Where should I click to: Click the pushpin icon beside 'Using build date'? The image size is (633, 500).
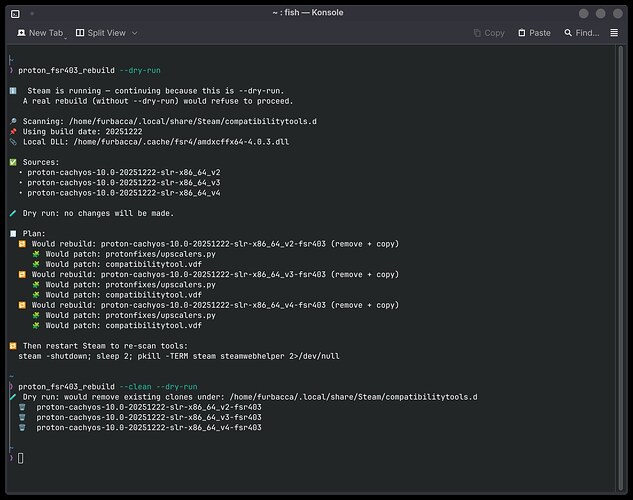[x=13, y=132]
